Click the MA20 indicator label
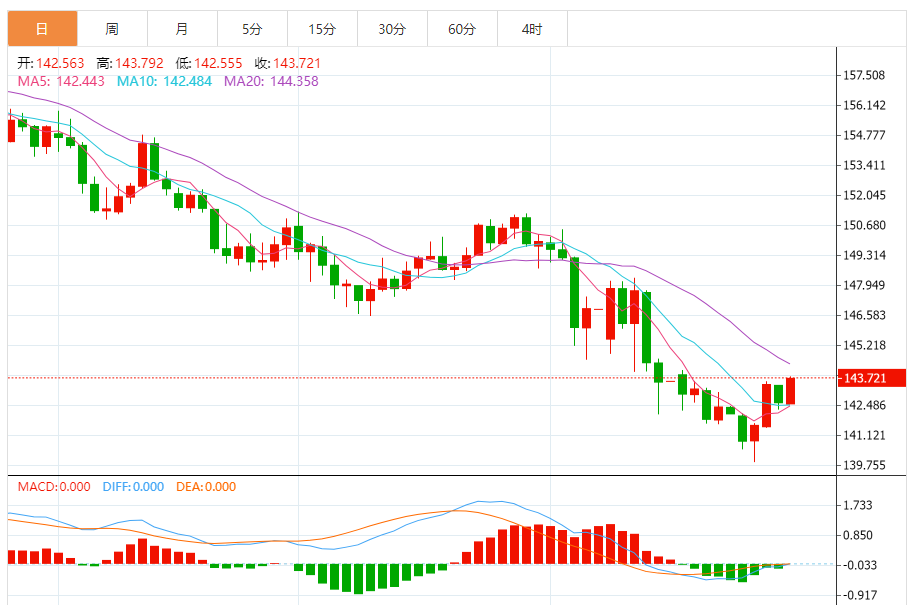The image size is (912, 605). click(x=272, y=81)
